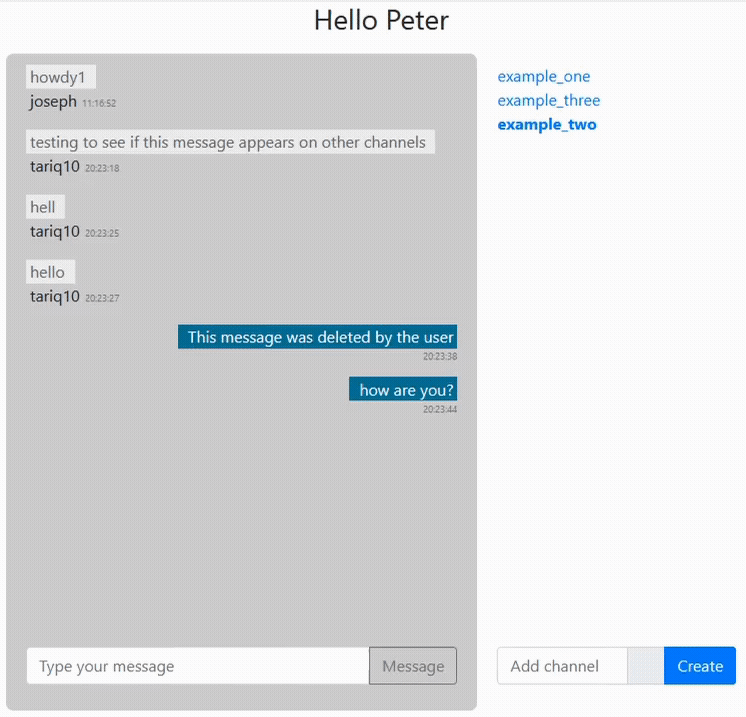Screen dimensions: 746x717
Task: Select the active example_two channel
Action: click(x=546, y=124)
